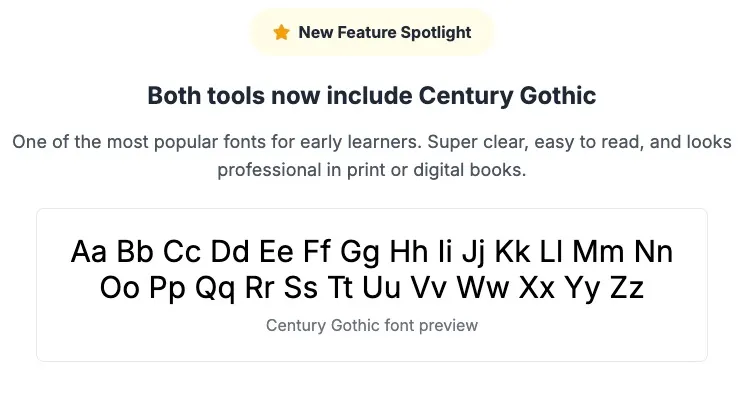This screenshot has height=399, width=745.
Task: Click the 'Hh' letter pair sample
Action: click(409, 252)
